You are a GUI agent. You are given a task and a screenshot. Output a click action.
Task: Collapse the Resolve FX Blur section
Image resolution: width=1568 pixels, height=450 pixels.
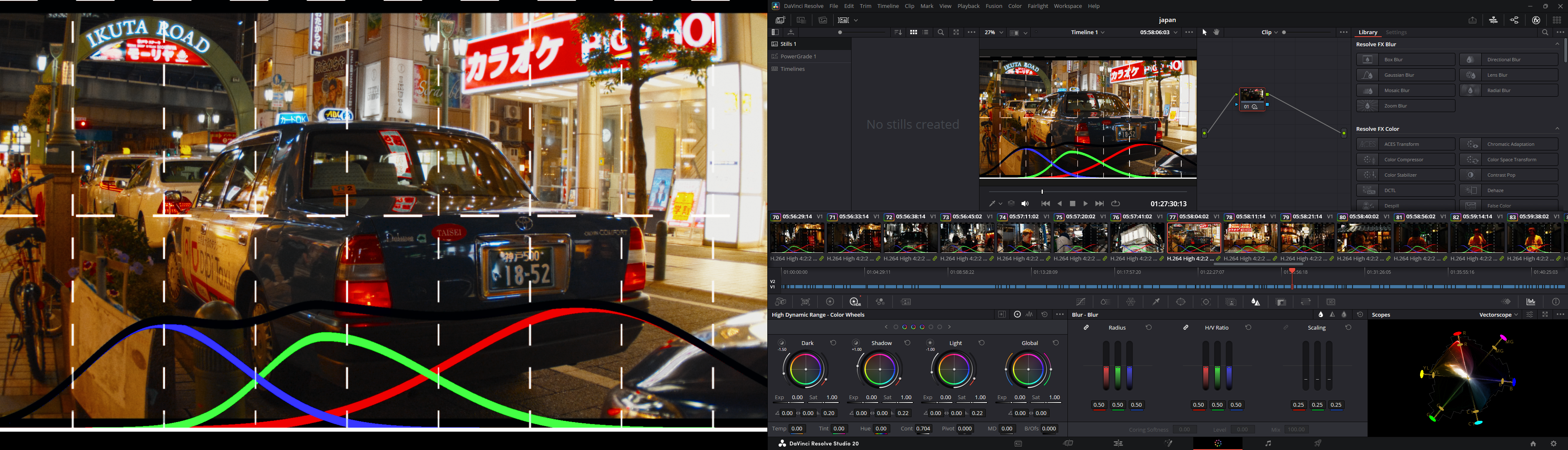pyautogui.click(x=1558, y=44)
